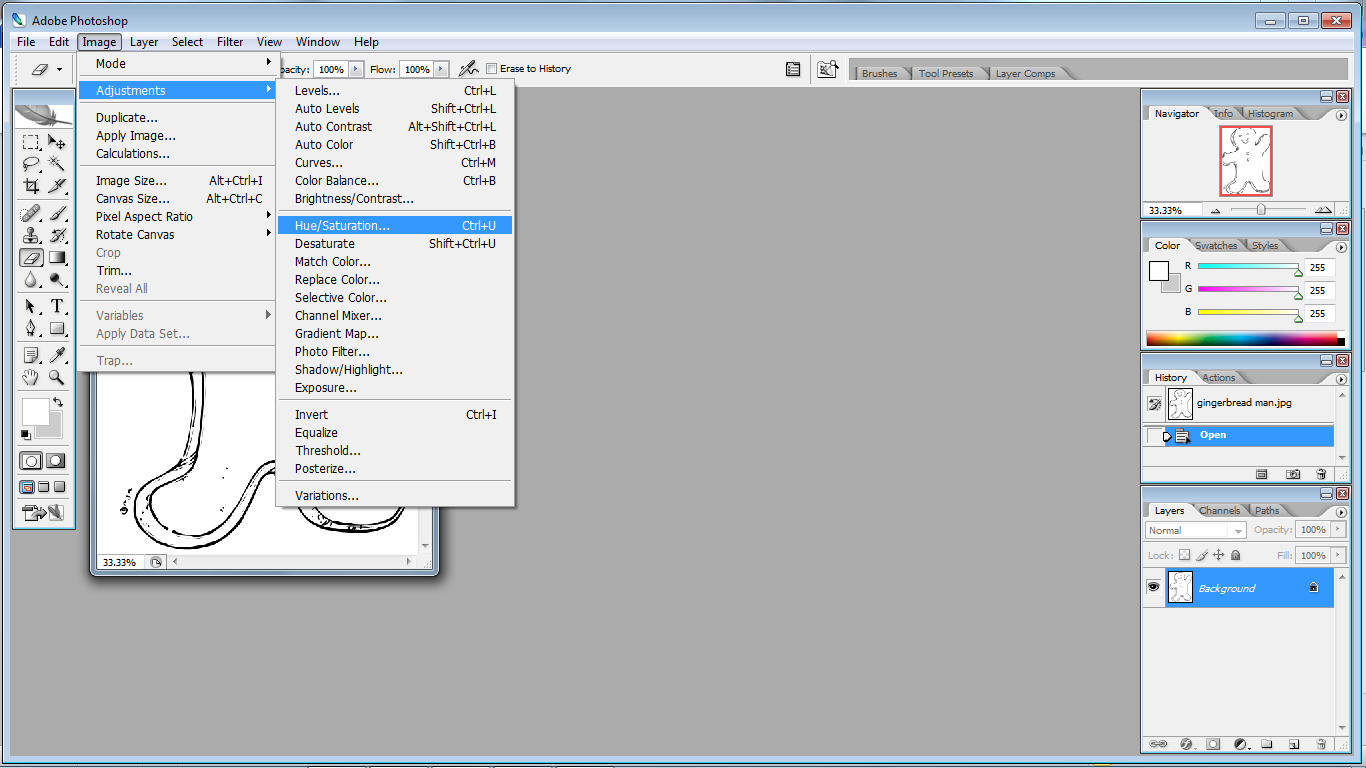Viewport: 1366px width, 768px height.
Task: Swap foreground and background colors
Action: [x=58, y=402]
